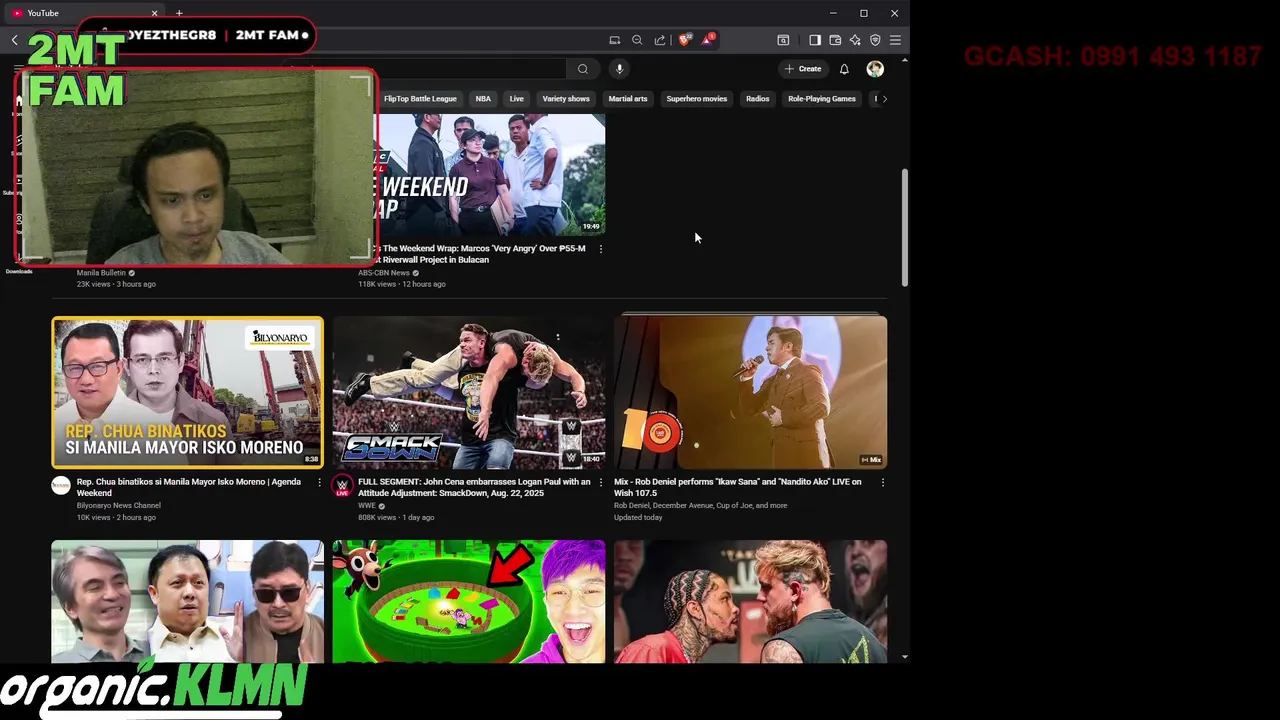Open YouTube notifications bell
The height and width of the screenshot is (720, 1280).
[x=844, y=69]
